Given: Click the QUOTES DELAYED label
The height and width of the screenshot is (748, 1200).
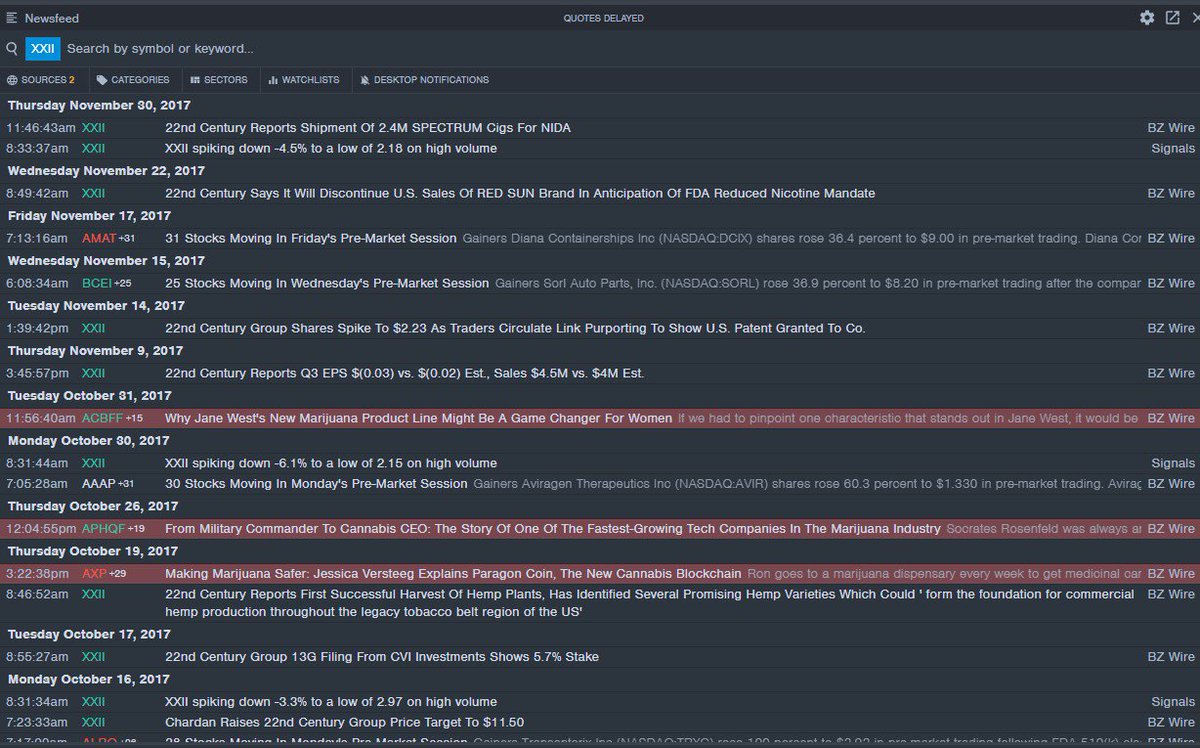Looking at the screenshot, I should [x=603, y=18].
